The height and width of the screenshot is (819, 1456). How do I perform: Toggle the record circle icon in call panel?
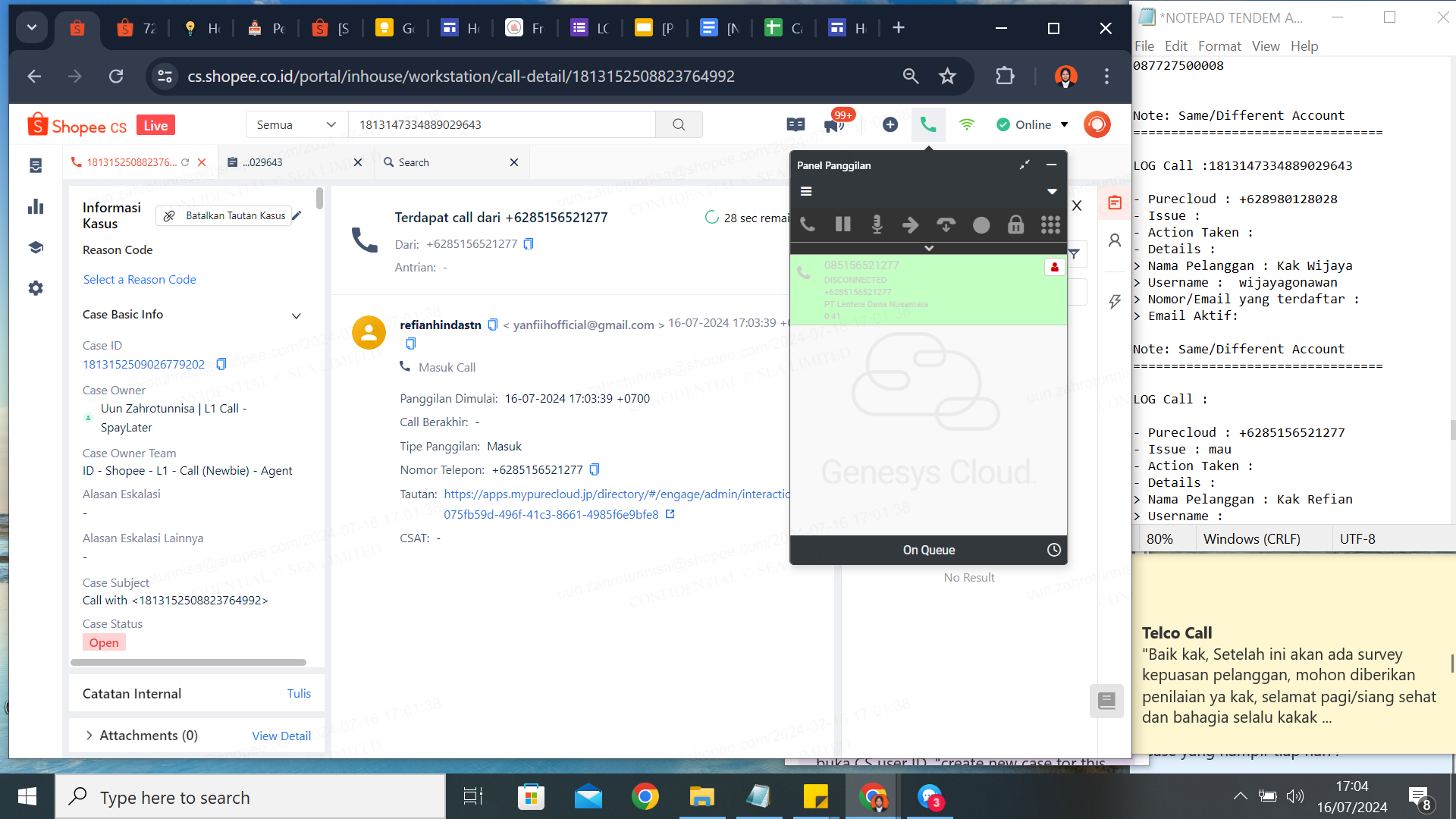pos(981,224)
